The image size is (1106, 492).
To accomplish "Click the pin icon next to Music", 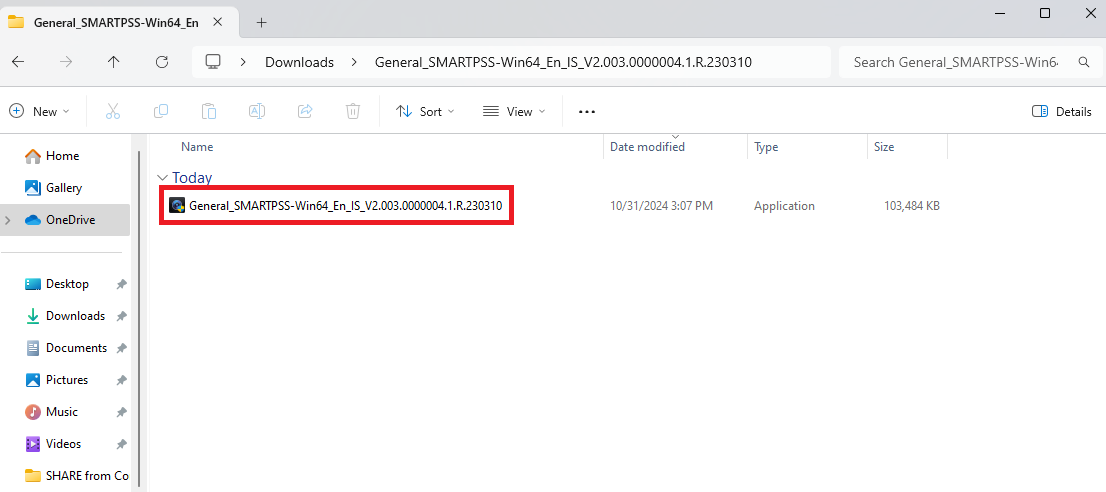I will click(121, 412).
